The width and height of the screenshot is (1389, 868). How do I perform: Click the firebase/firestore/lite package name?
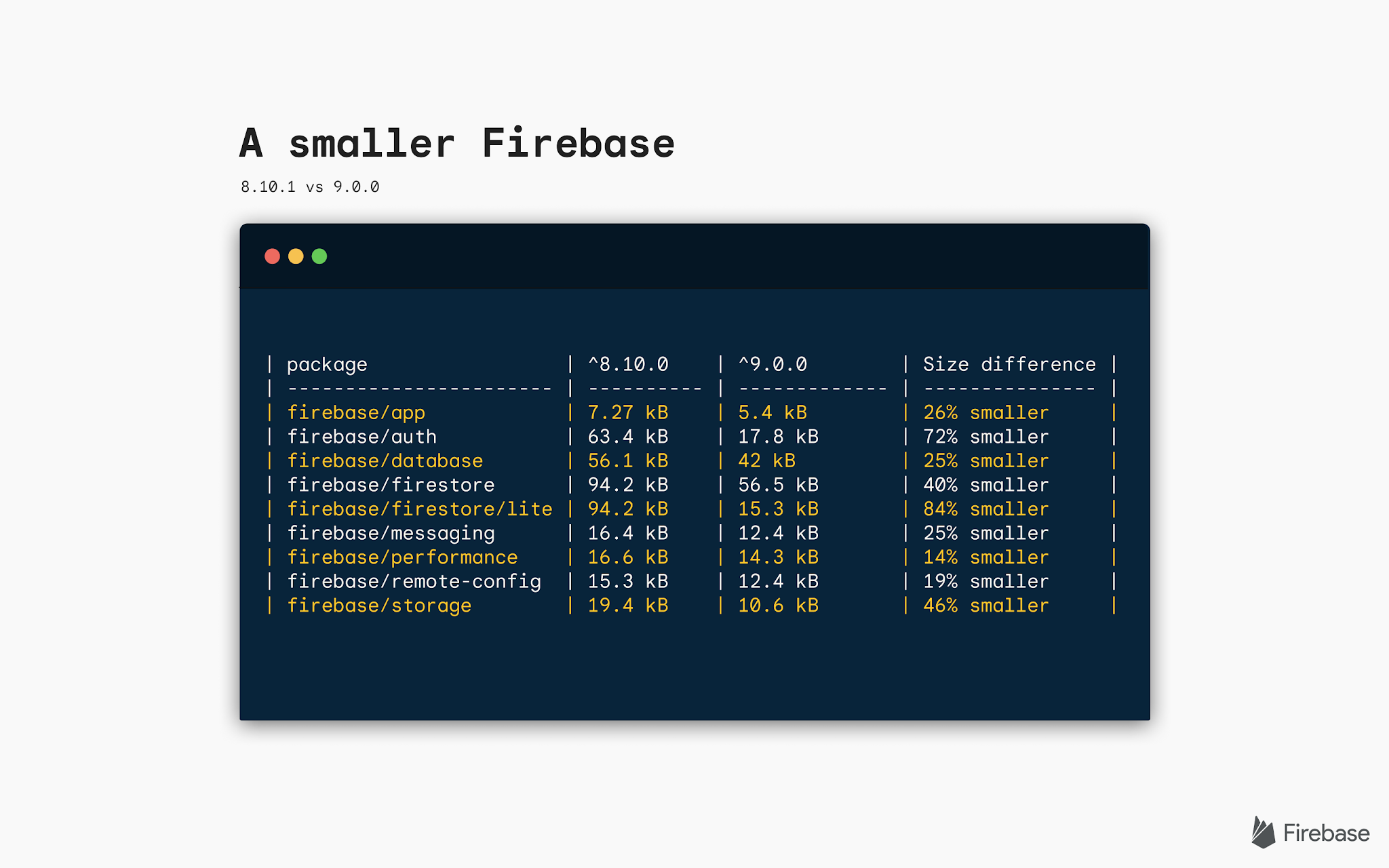(x=420, y=509)
